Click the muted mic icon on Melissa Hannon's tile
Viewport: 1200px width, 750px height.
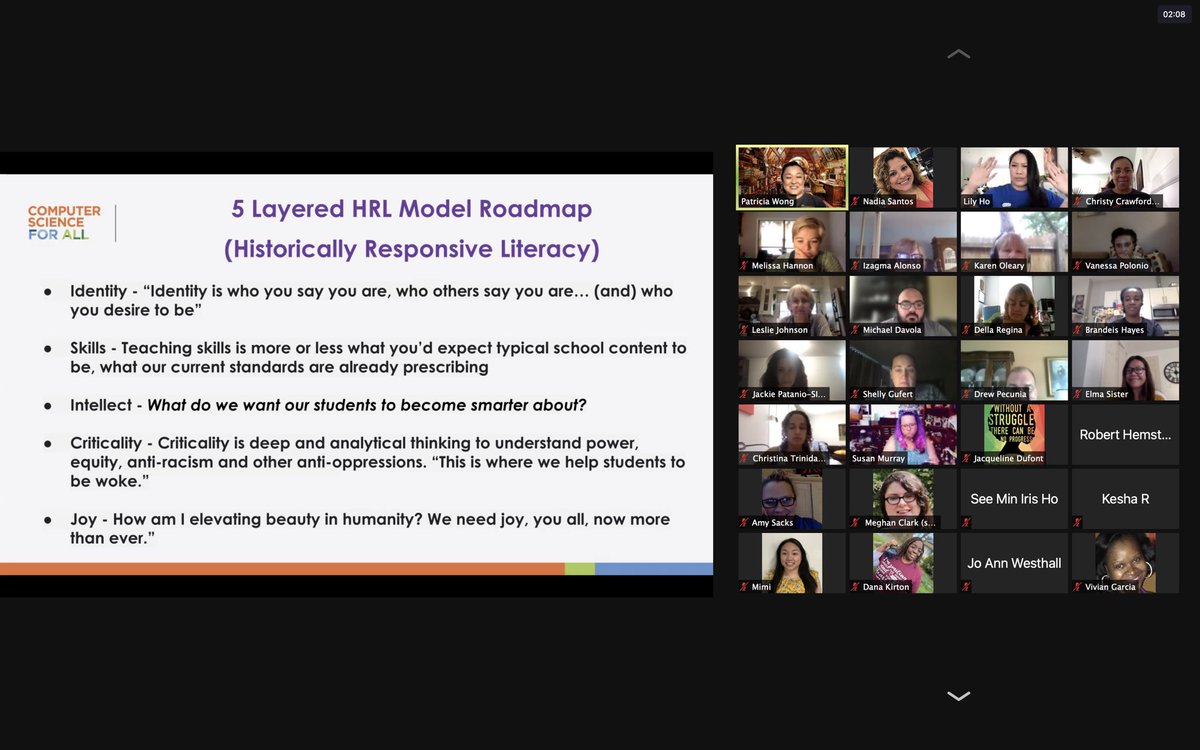click(x=746, y=266)
